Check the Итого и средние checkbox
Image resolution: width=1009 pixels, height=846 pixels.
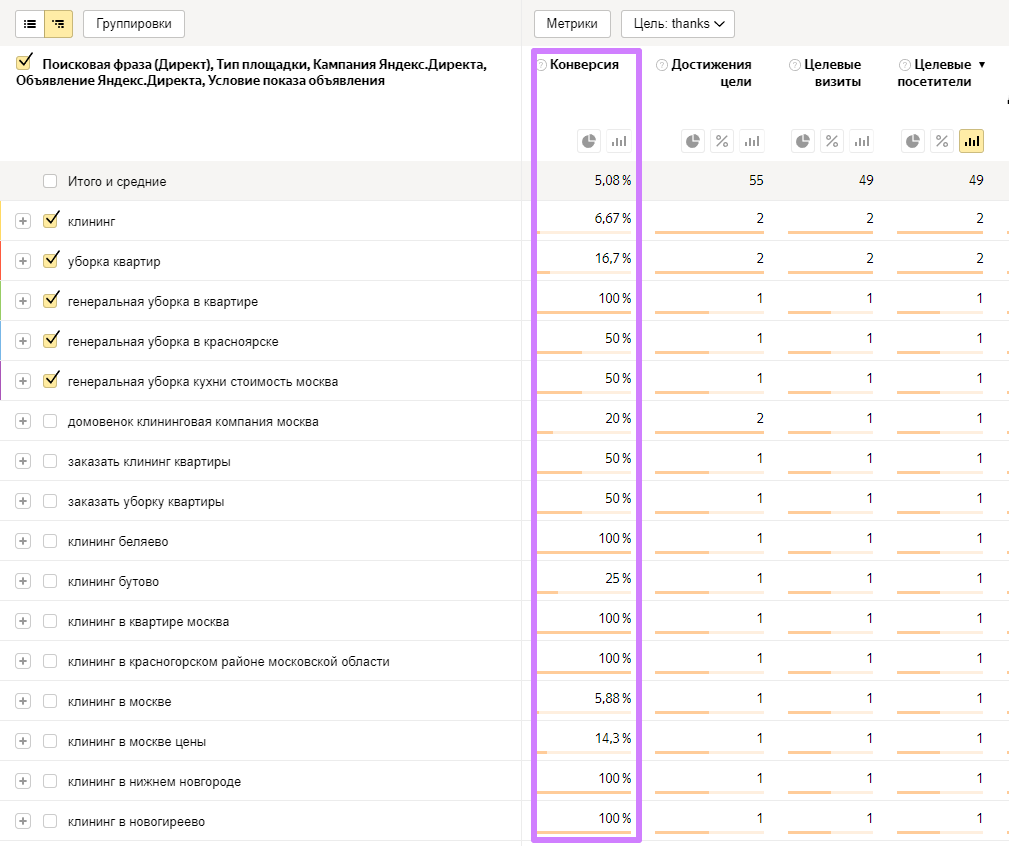tap(50, 181)
